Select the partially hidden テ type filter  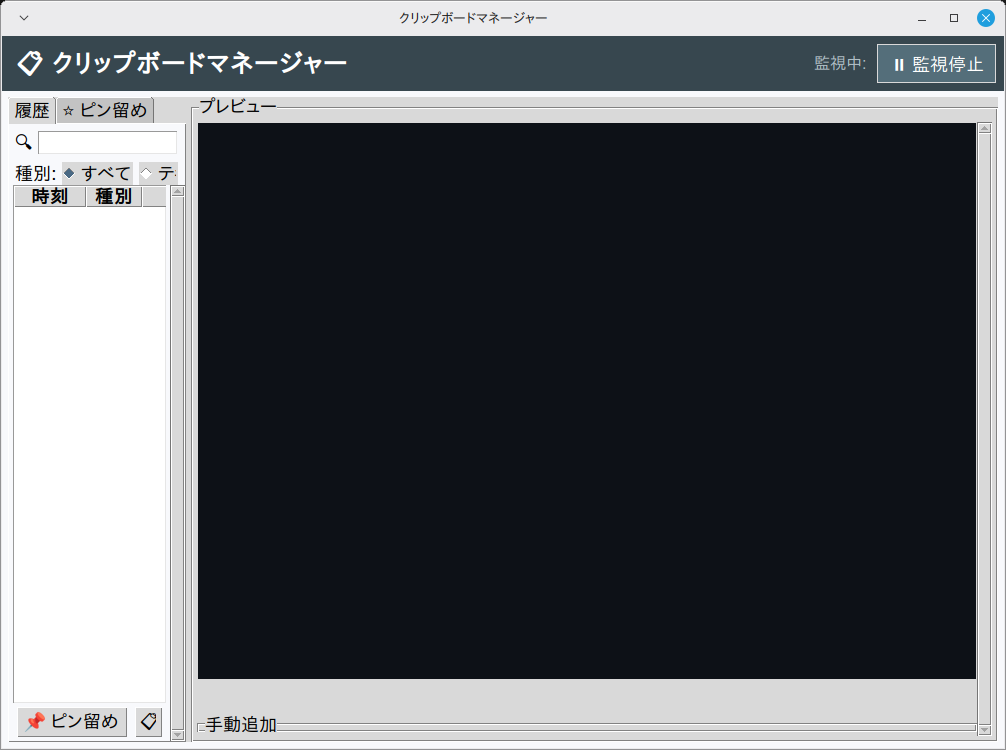(158, 173)
